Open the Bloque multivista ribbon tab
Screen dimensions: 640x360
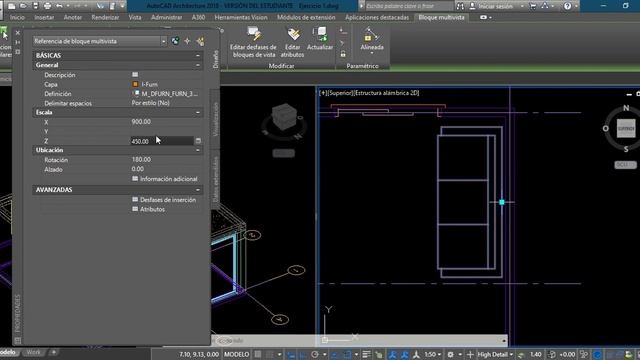point(441,18)
